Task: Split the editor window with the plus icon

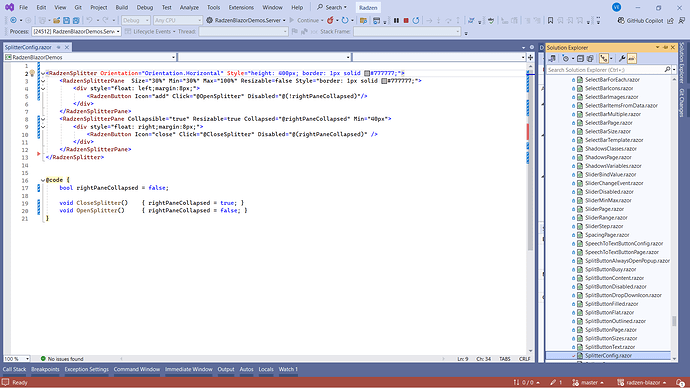Action: point(530,57)
